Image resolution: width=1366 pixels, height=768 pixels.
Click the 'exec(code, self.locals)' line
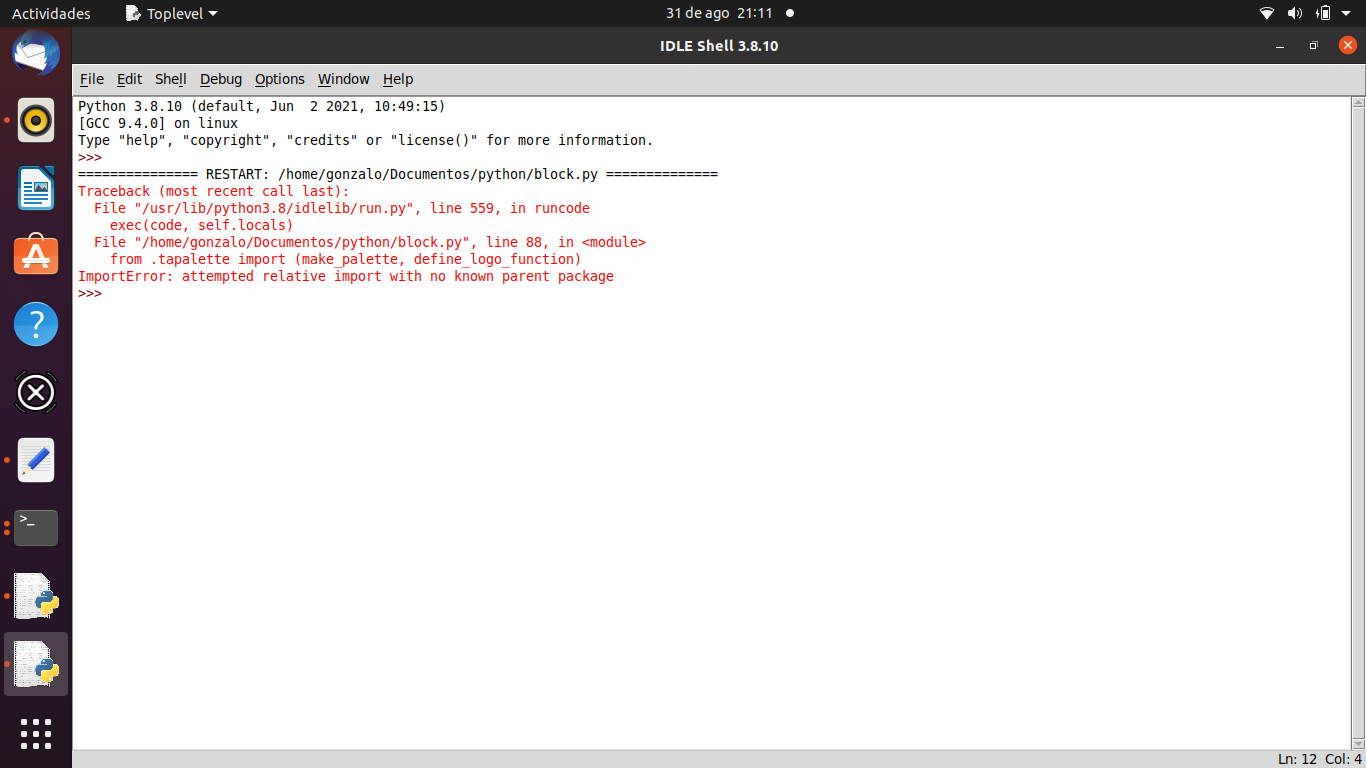coord(202,225)
